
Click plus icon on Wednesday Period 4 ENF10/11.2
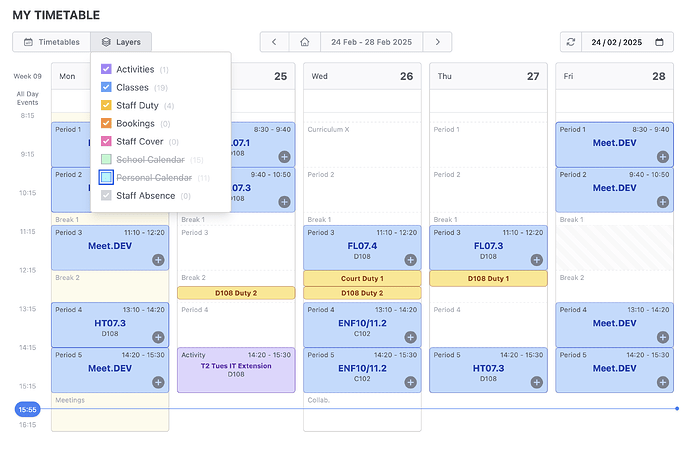tap(411, 337)
